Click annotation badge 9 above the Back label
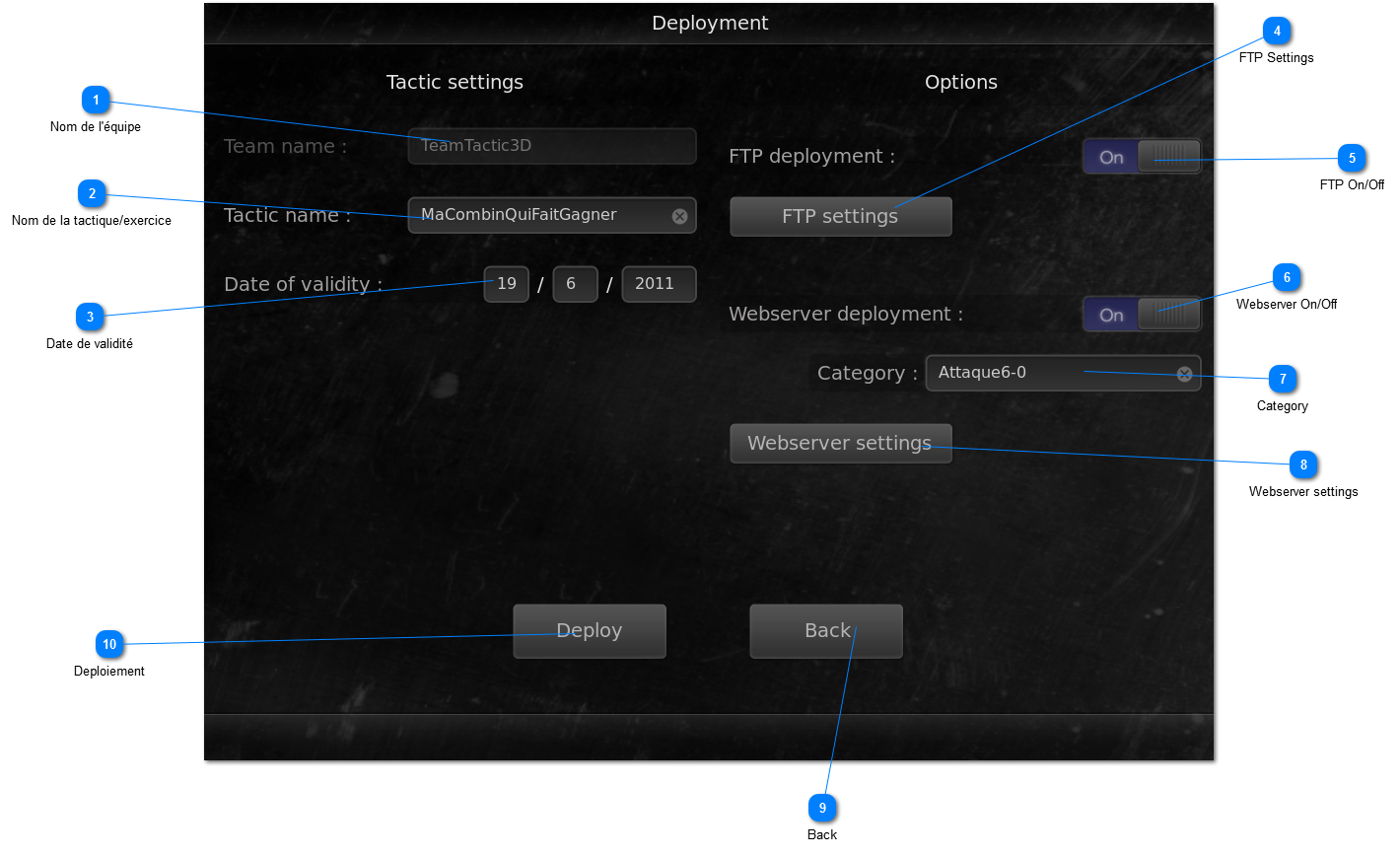This screenshot has width=1400, height=858. 822,808
